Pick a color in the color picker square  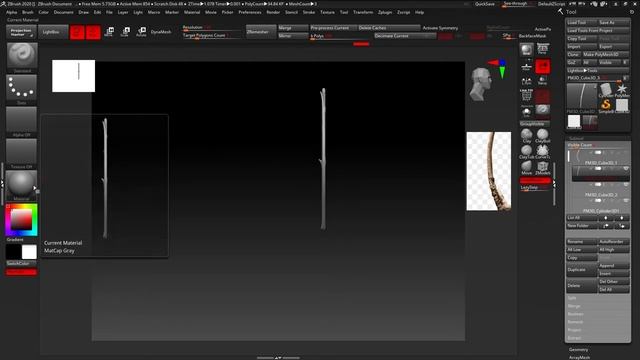click(21, 220)
